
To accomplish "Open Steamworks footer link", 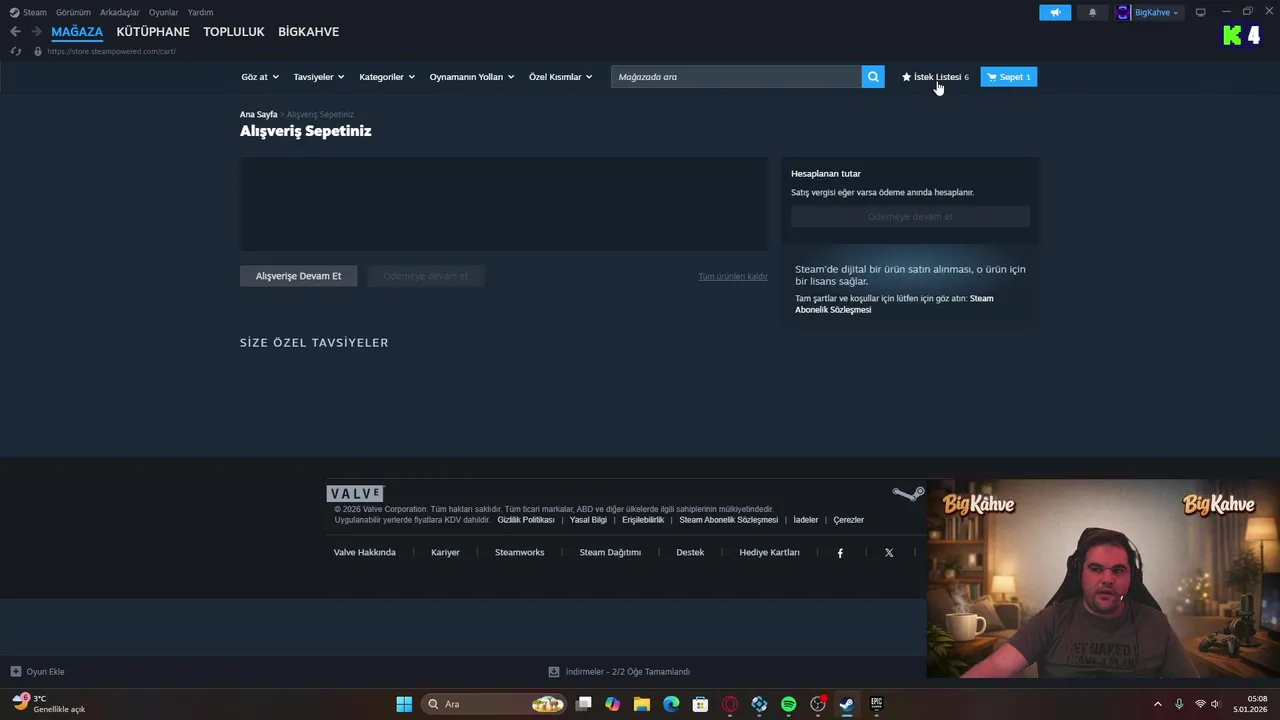I will 520,553.
